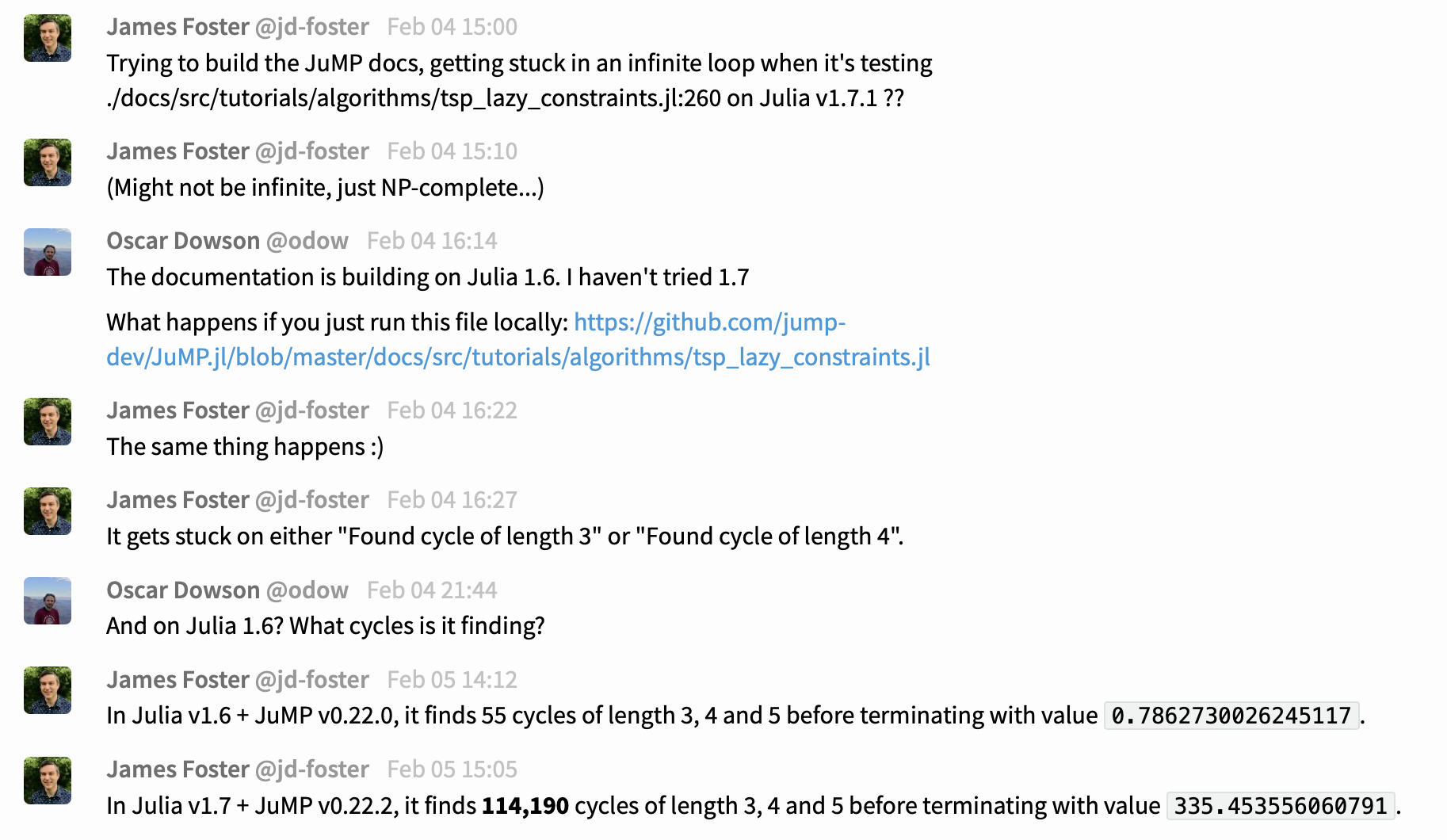Click James Foster's name on the Feb 05 14:12 message

(x=178, y=679)
